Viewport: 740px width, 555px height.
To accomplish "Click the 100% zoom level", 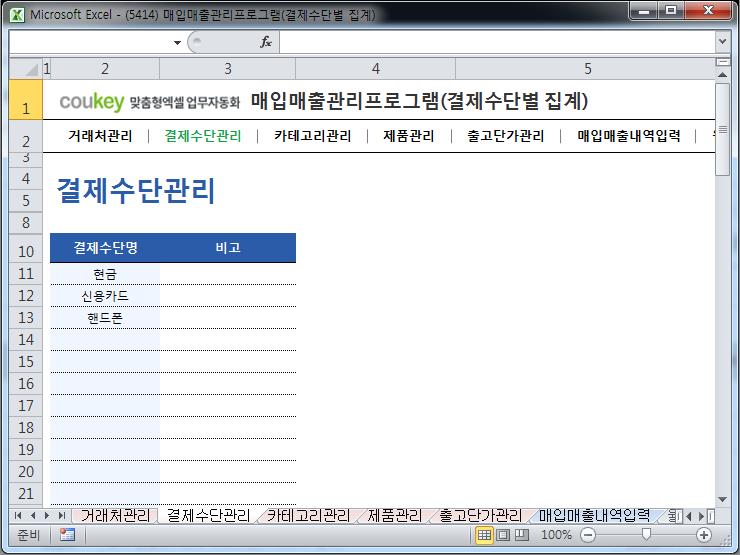I will [x=556, y=535].
